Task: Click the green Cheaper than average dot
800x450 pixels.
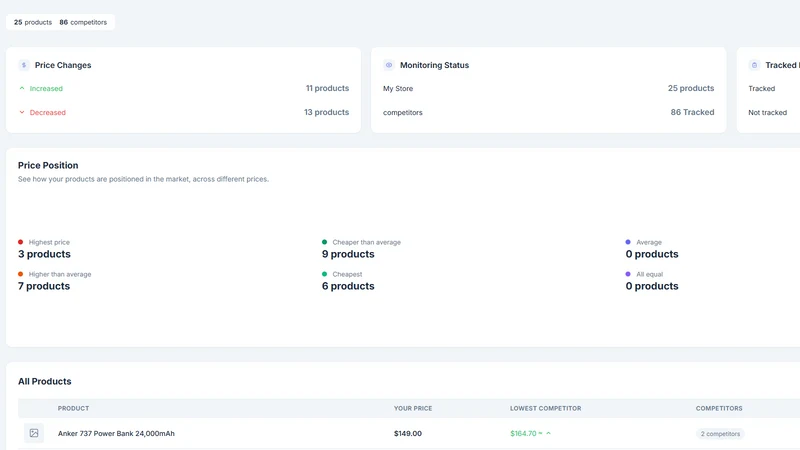Action: click(x=324, y=242)
